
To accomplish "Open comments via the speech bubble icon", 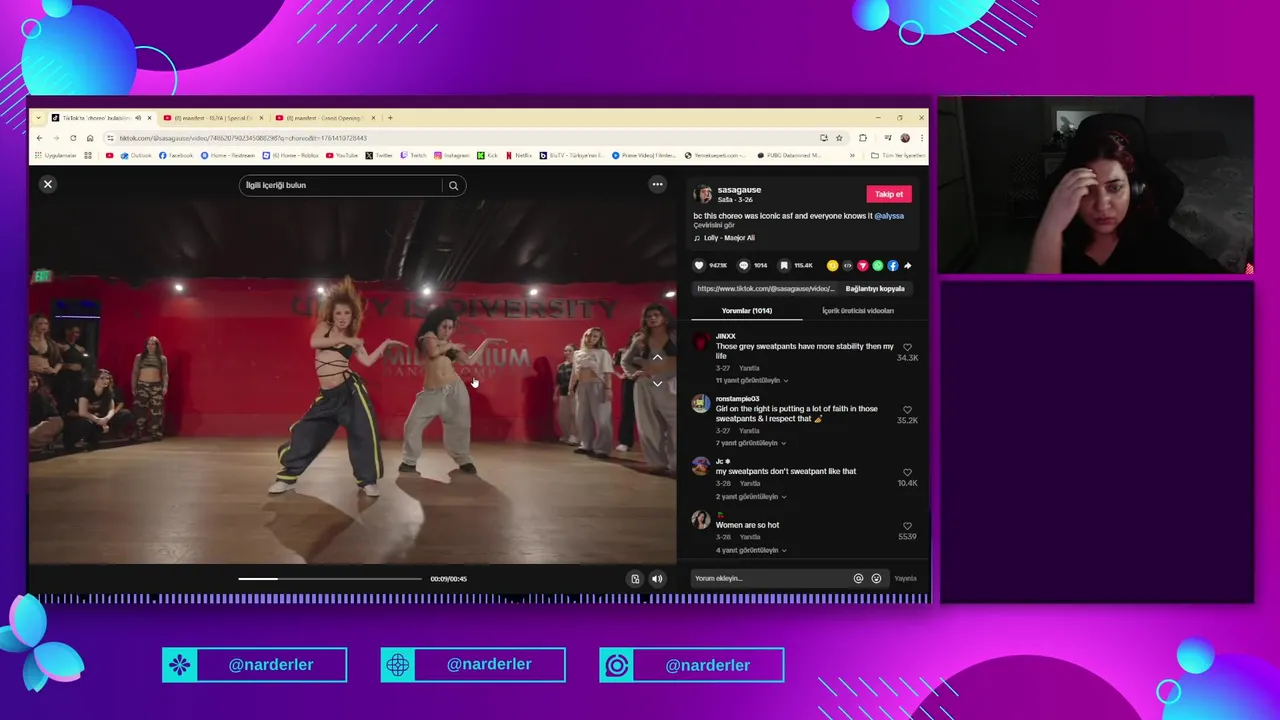I will point(743,266).
